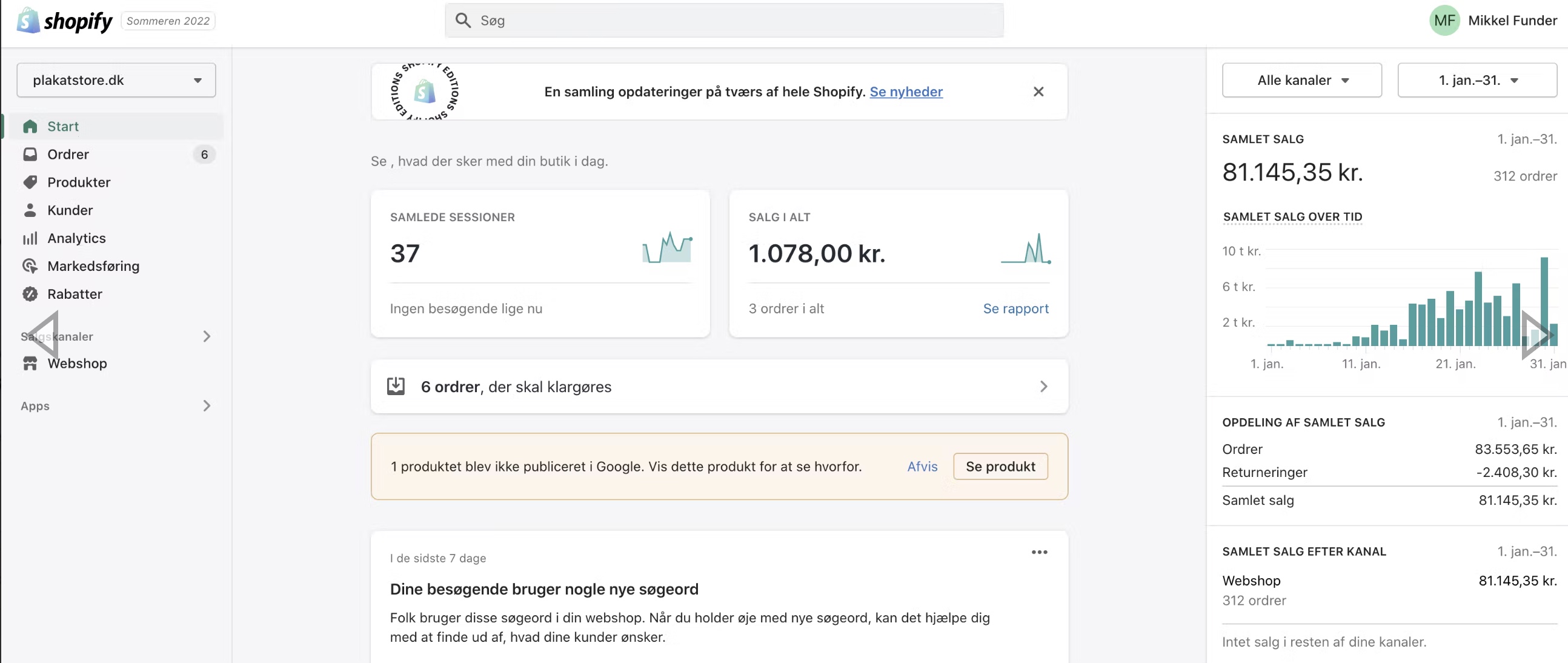1568x663 pixels.
Task: Open Produkter via tag icon
Action: (x=30, y=182)
